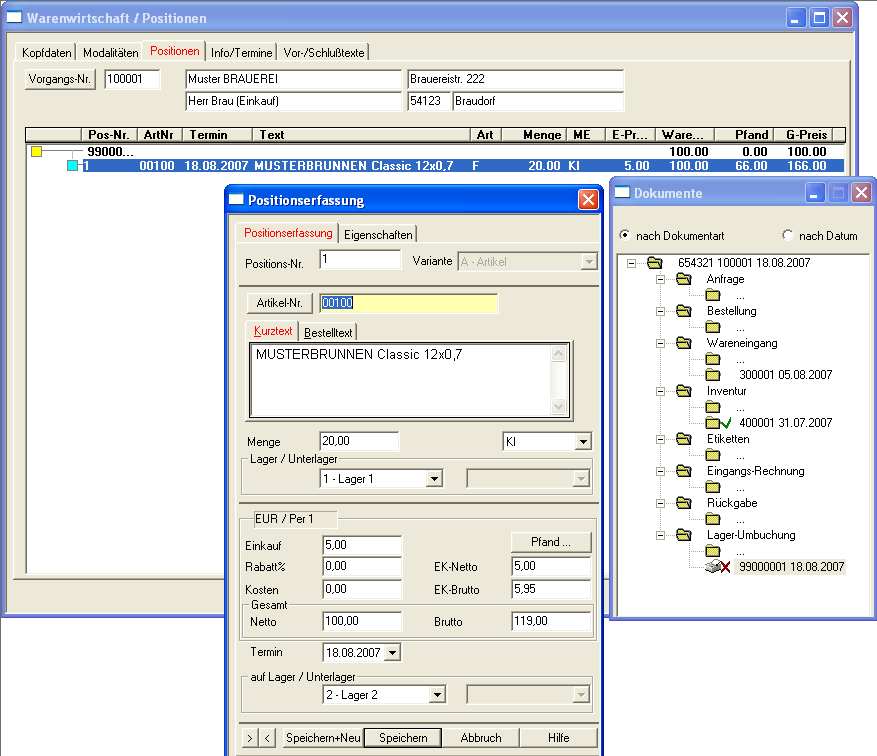
Task: Open the Termin date dropdown
Action: [391, 653]
